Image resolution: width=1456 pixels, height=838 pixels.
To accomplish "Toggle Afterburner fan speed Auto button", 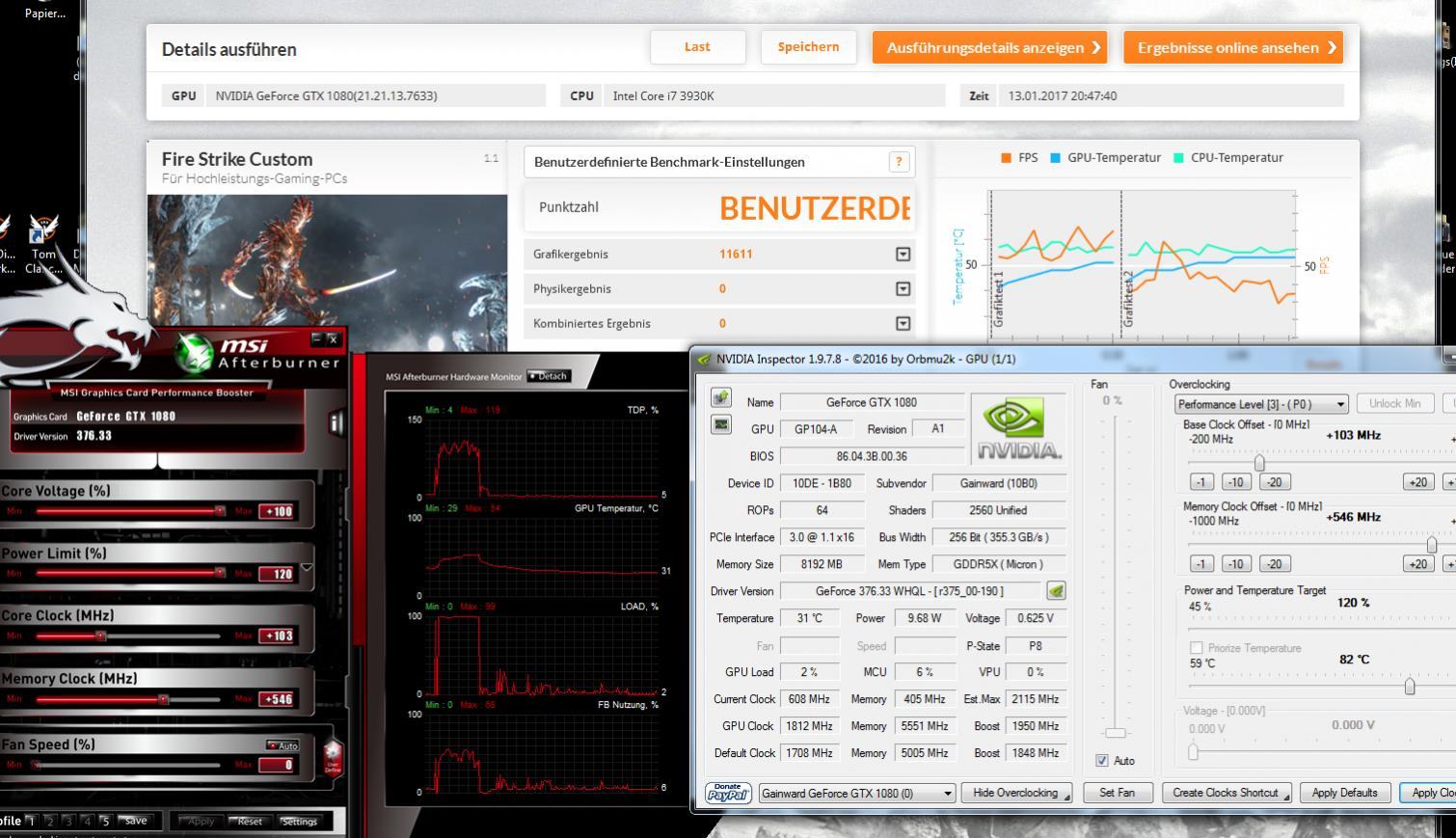I will 283,745.
